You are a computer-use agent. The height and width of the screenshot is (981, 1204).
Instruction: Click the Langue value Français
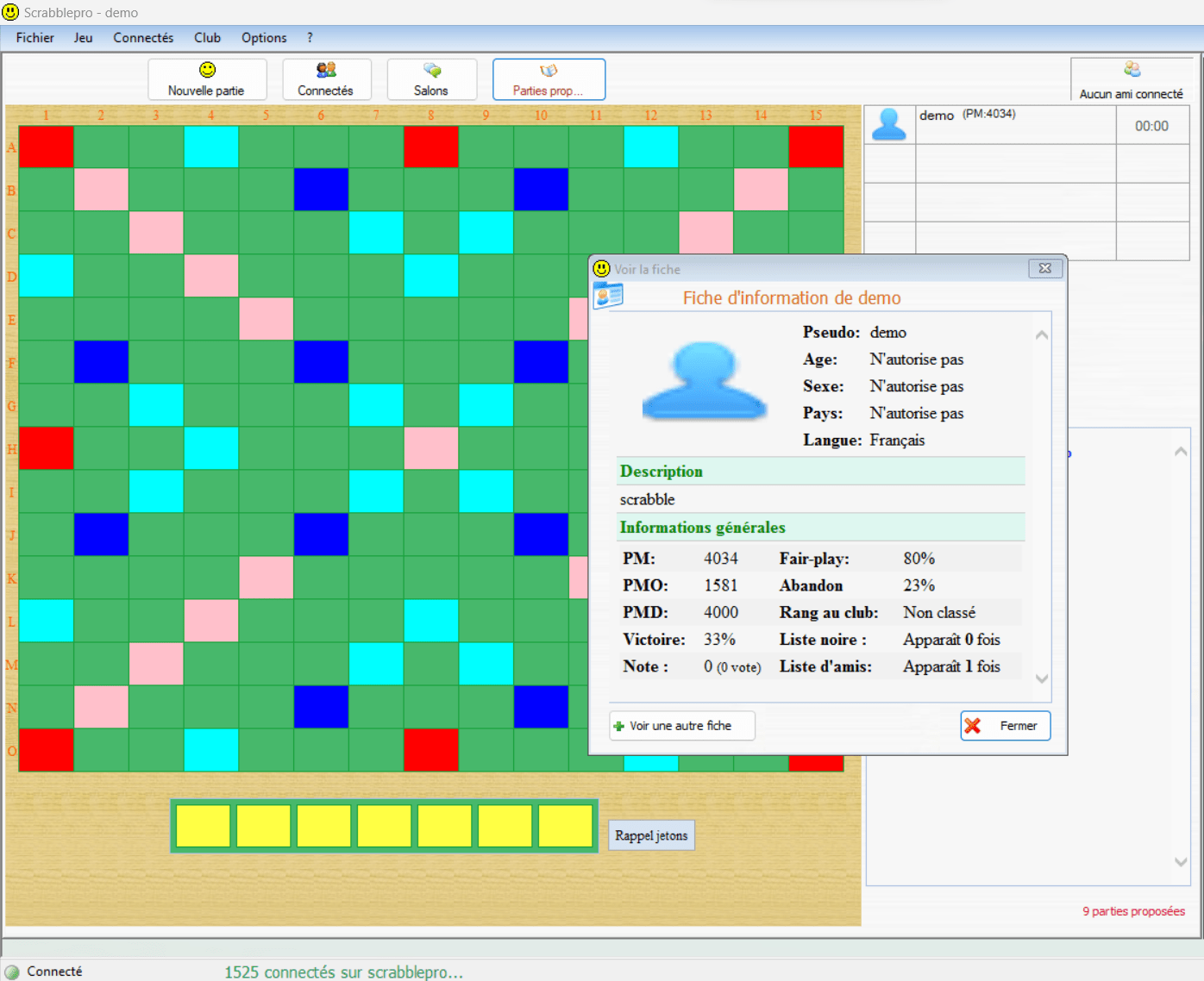(897, 441)
